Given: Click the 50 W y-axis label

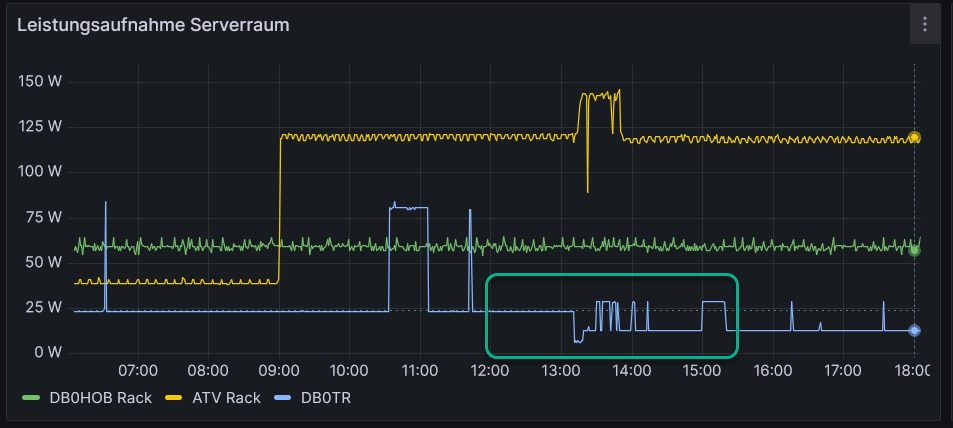Looking at the screenshot, I should [44, 263].
